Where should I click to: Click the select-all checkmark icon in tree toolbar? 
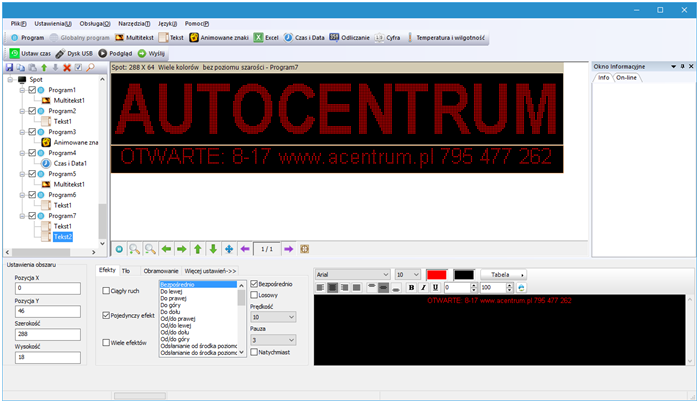click(x=78, y=67)
